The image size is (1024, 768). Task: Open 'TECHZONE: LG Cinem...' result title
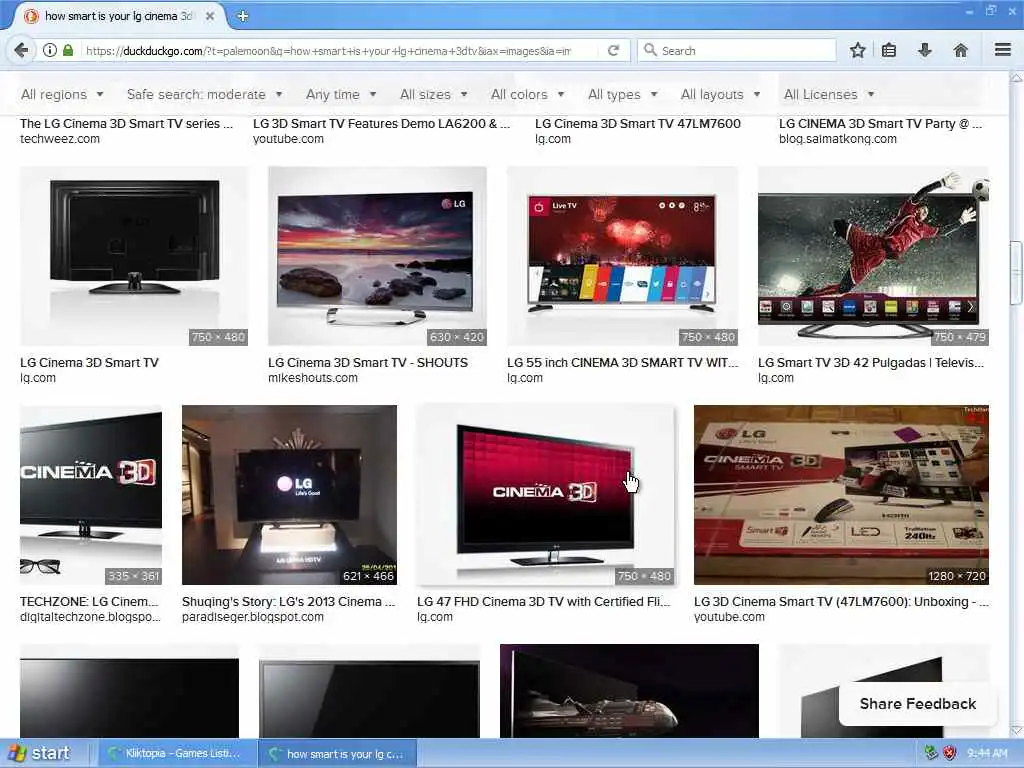coord(89,601)
